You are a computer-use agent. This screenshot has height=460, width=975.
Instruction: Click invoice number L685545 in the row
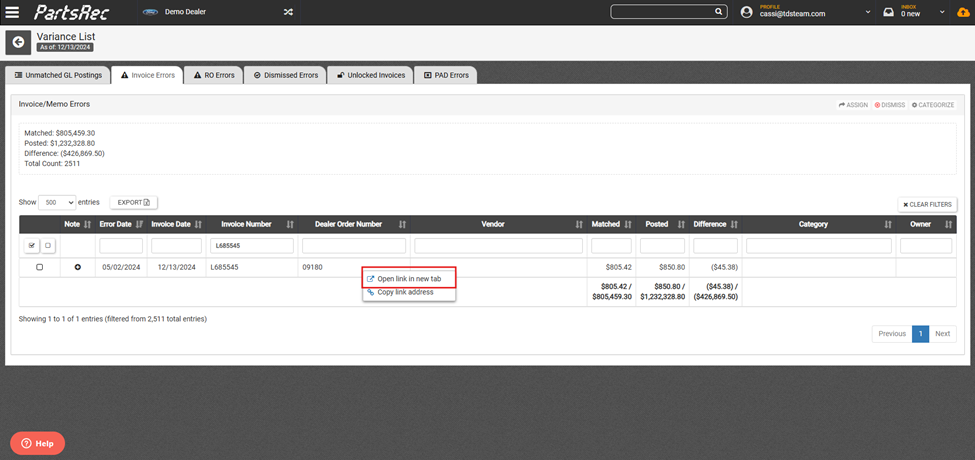click(224, 267)
